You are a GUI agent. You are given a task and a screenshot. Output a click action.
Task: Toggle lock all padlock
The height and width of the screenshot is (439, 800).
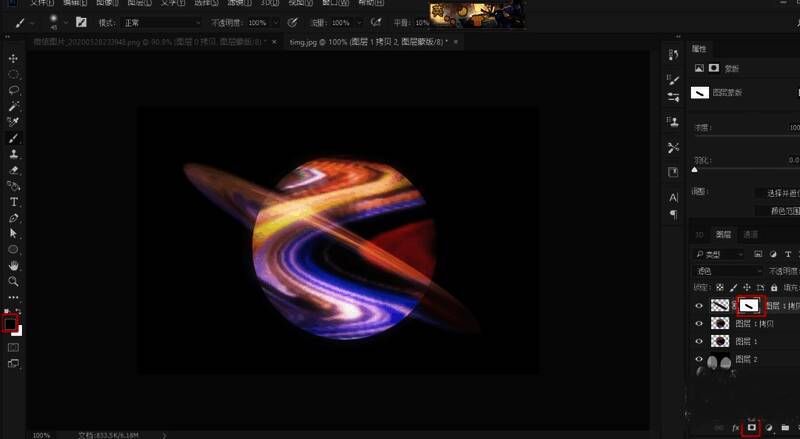774,287
